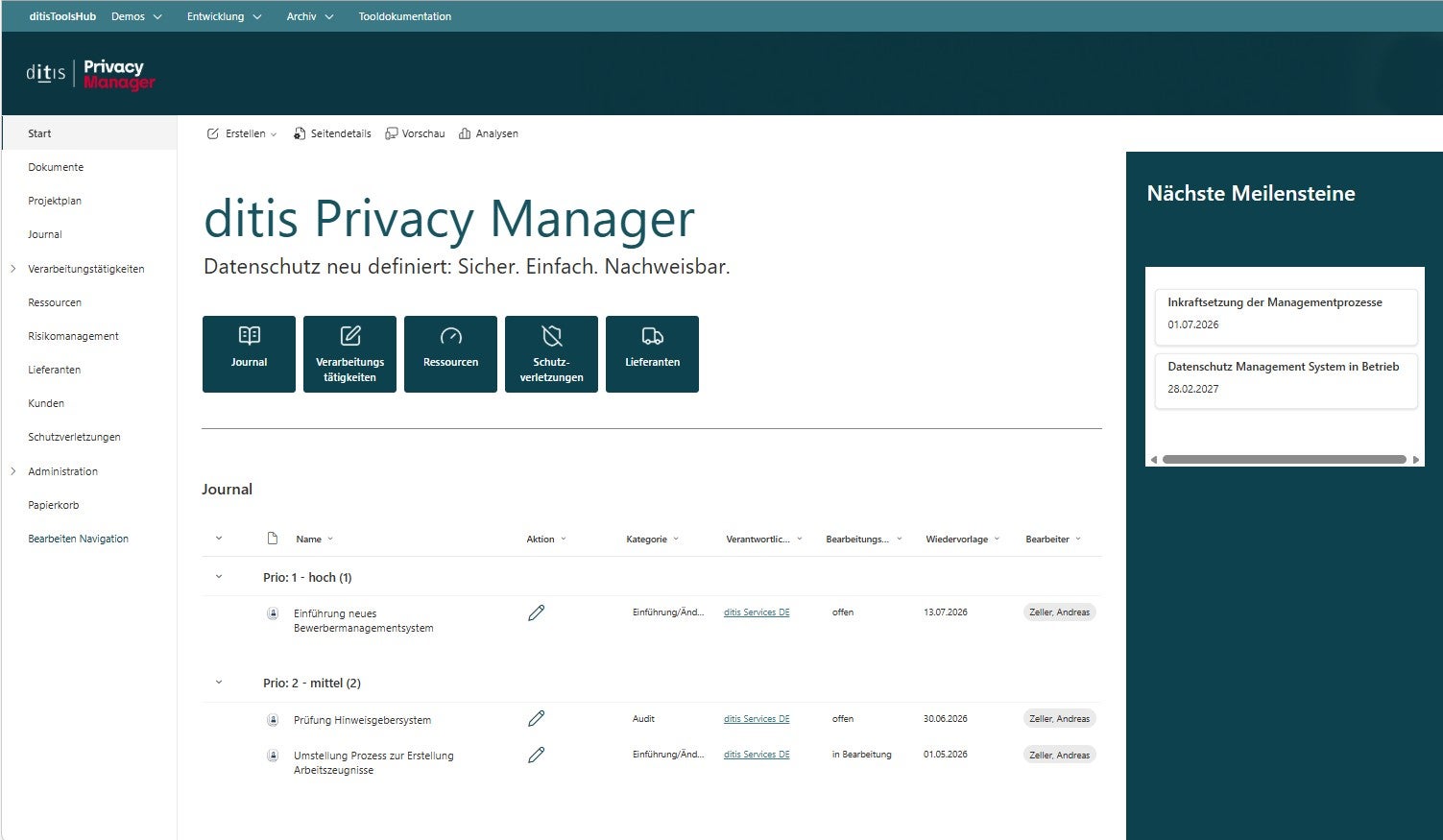Open ditis Services DE link for Umstellung Prozess
The width and height of the screenshot is (1443, 840).
[757, 755]
